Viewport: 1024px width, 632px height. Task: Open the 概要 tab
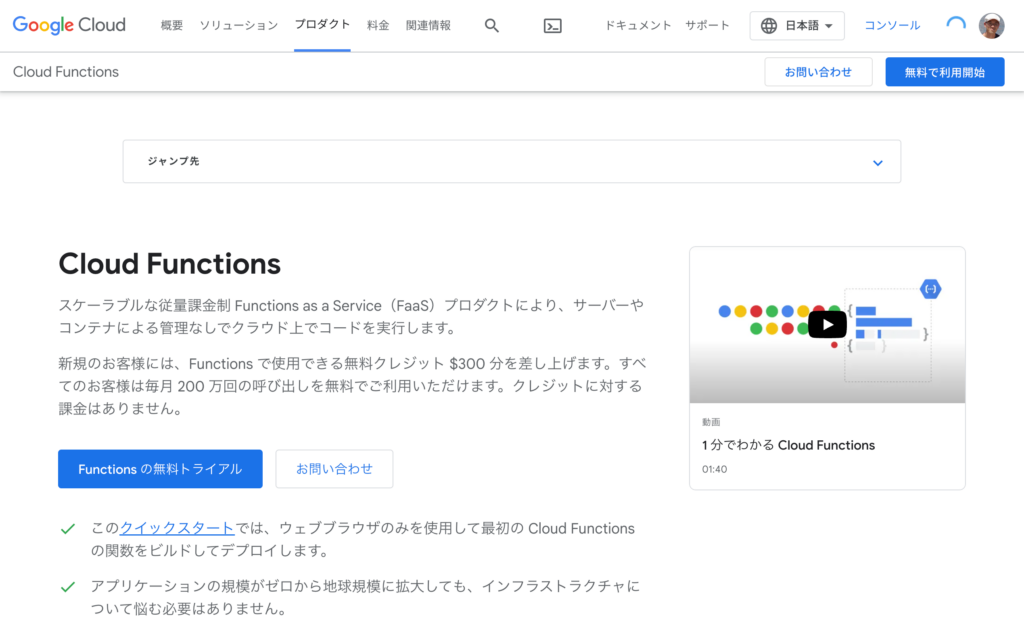click(172, 26)
